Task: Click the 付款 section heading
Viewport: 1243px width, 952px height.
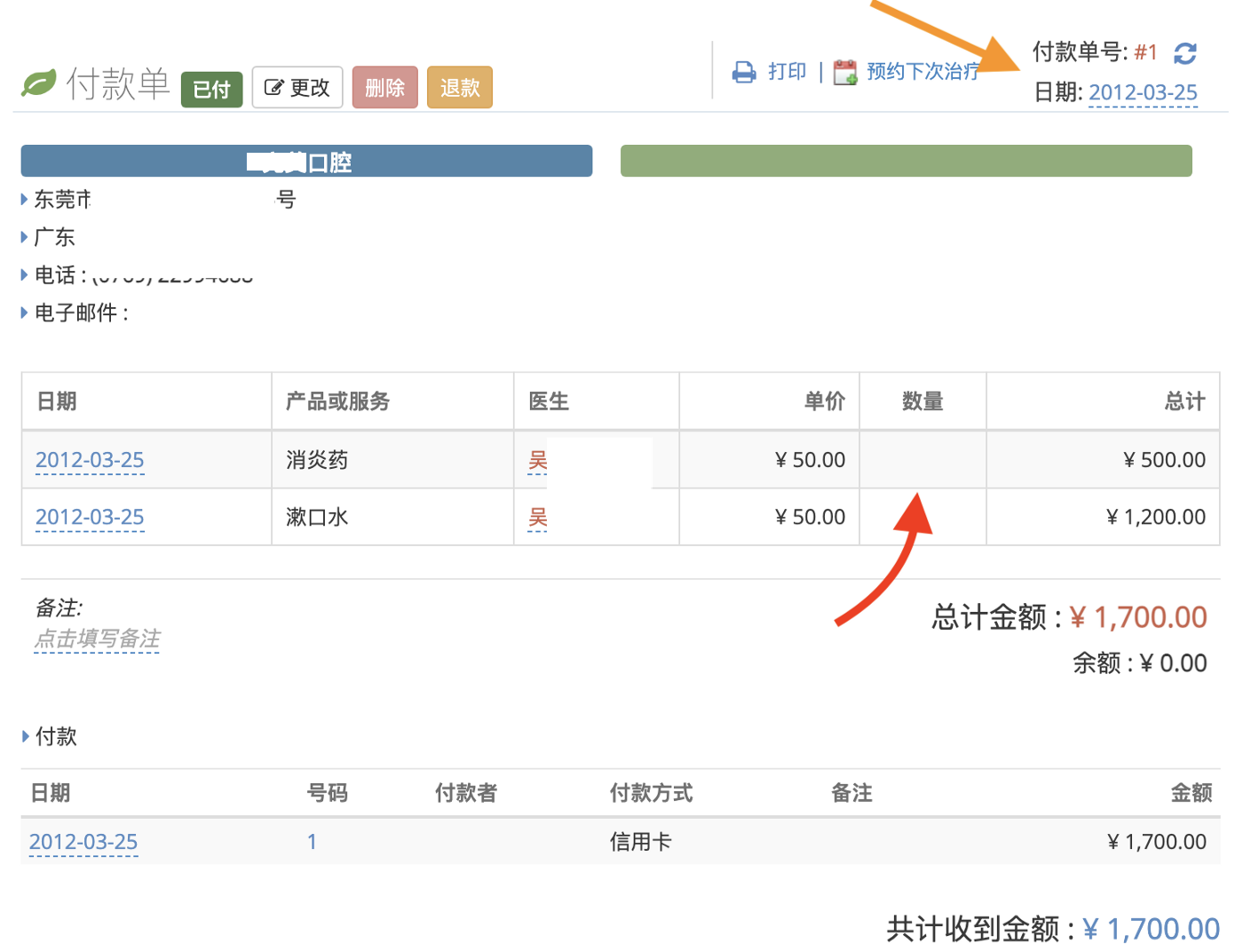Action: coord(56,736)
